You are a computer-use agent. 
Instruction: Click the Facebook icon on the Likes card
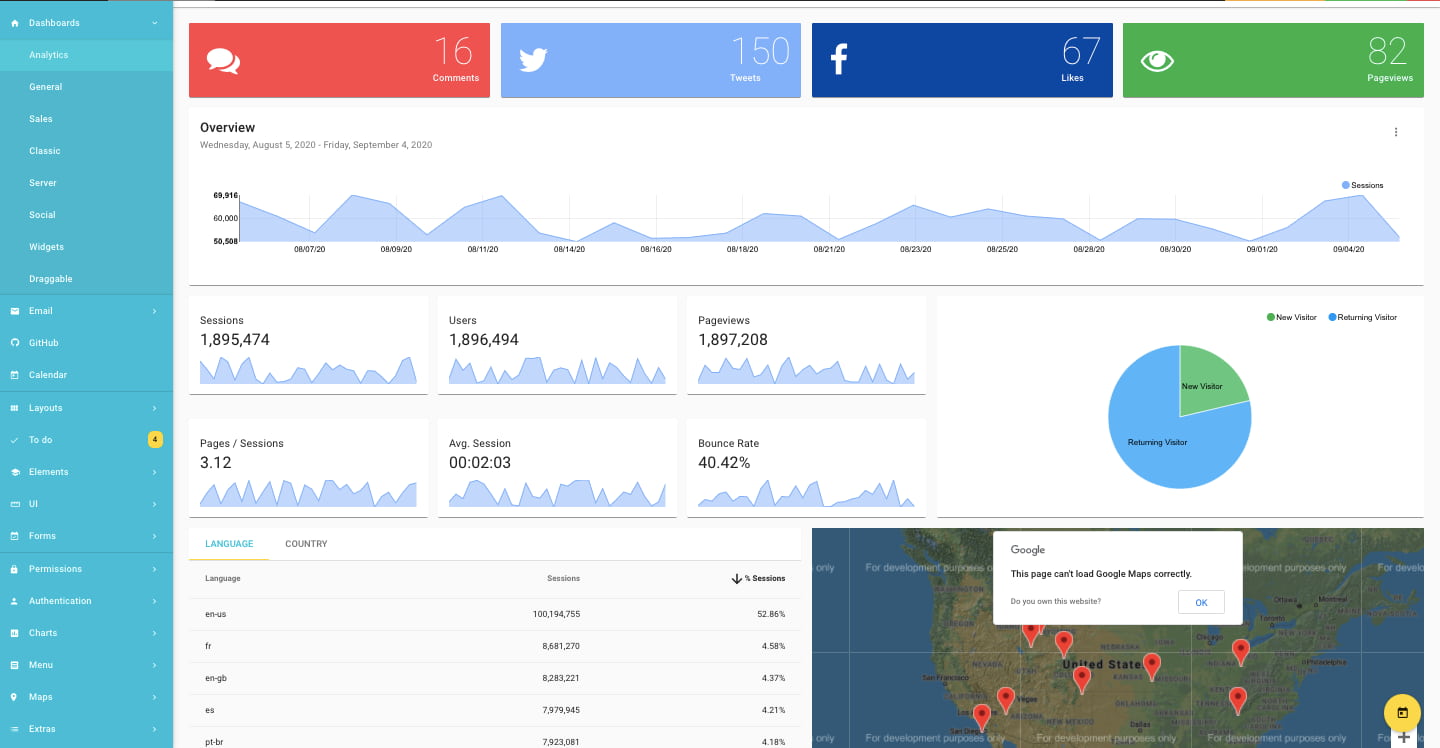point(838,58)
